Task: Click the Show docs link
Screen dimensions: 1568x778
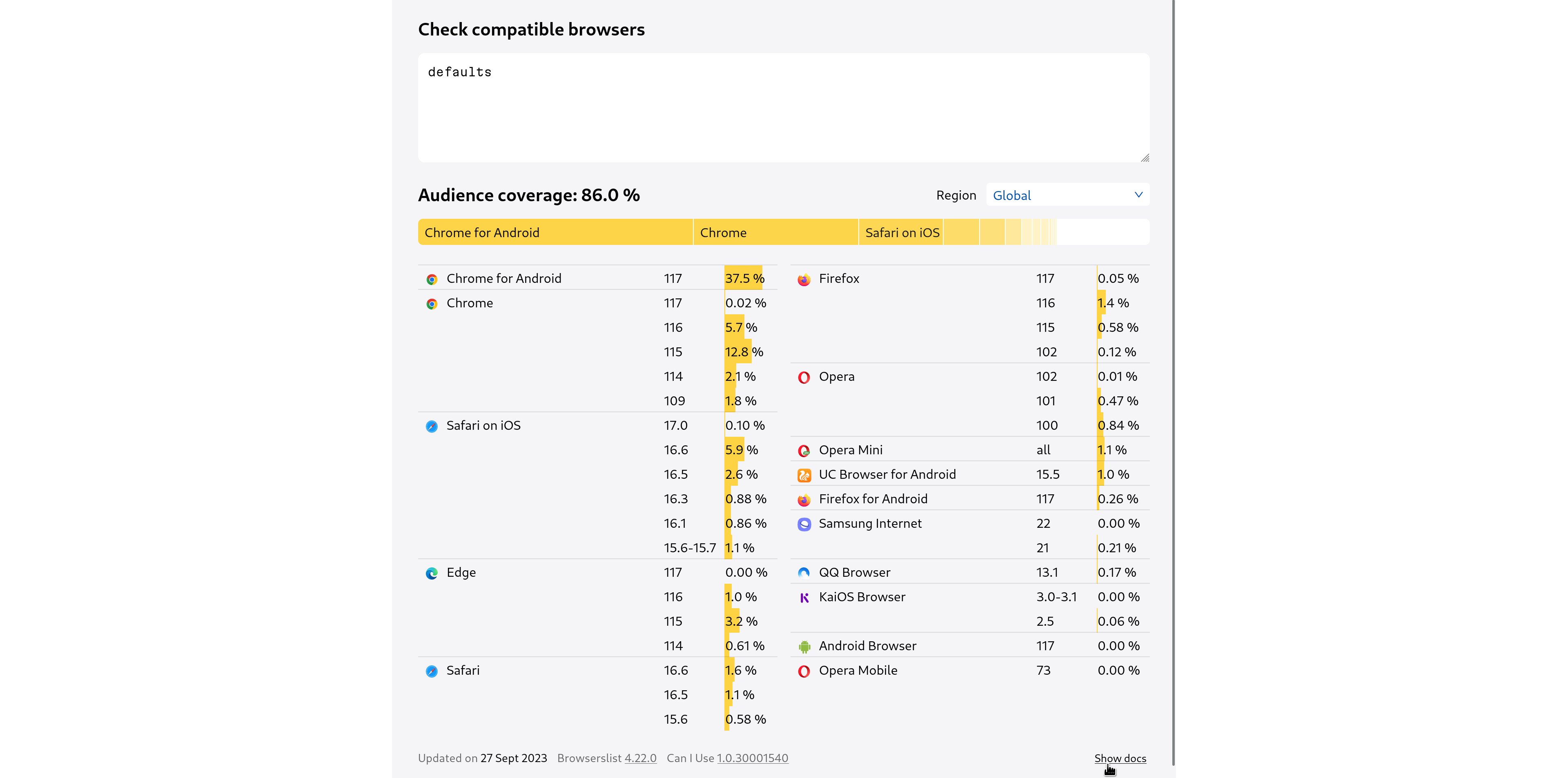Action: pyautogui.click(x=1120, y=758)
